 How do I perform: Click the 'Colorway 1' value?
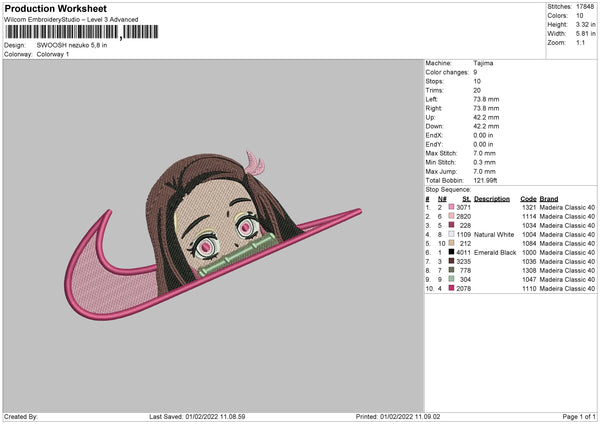point(53,54)
